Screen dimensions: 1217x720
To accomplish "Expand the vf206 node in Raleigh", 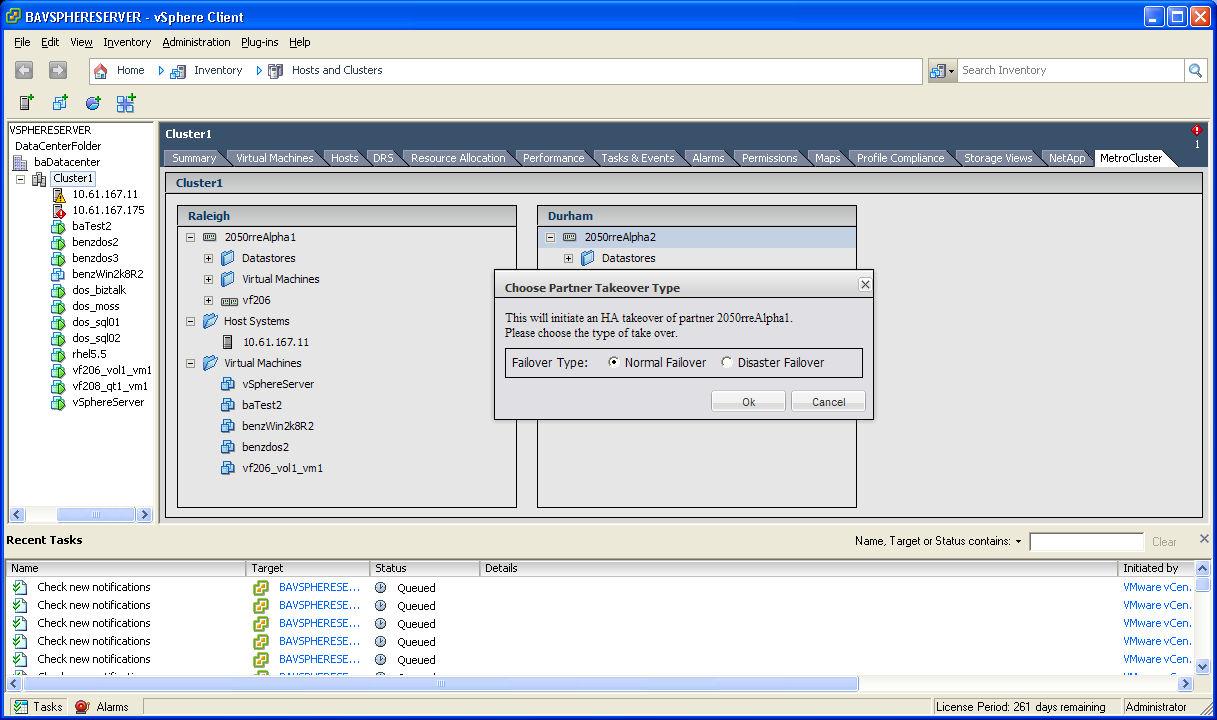I will tap(208, 300).
